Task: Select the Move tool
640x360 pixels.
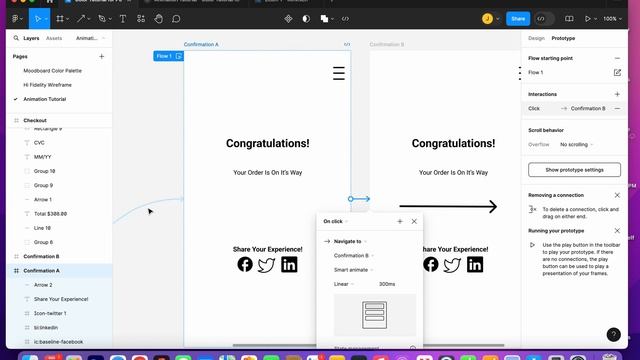Action: [38, 19]
